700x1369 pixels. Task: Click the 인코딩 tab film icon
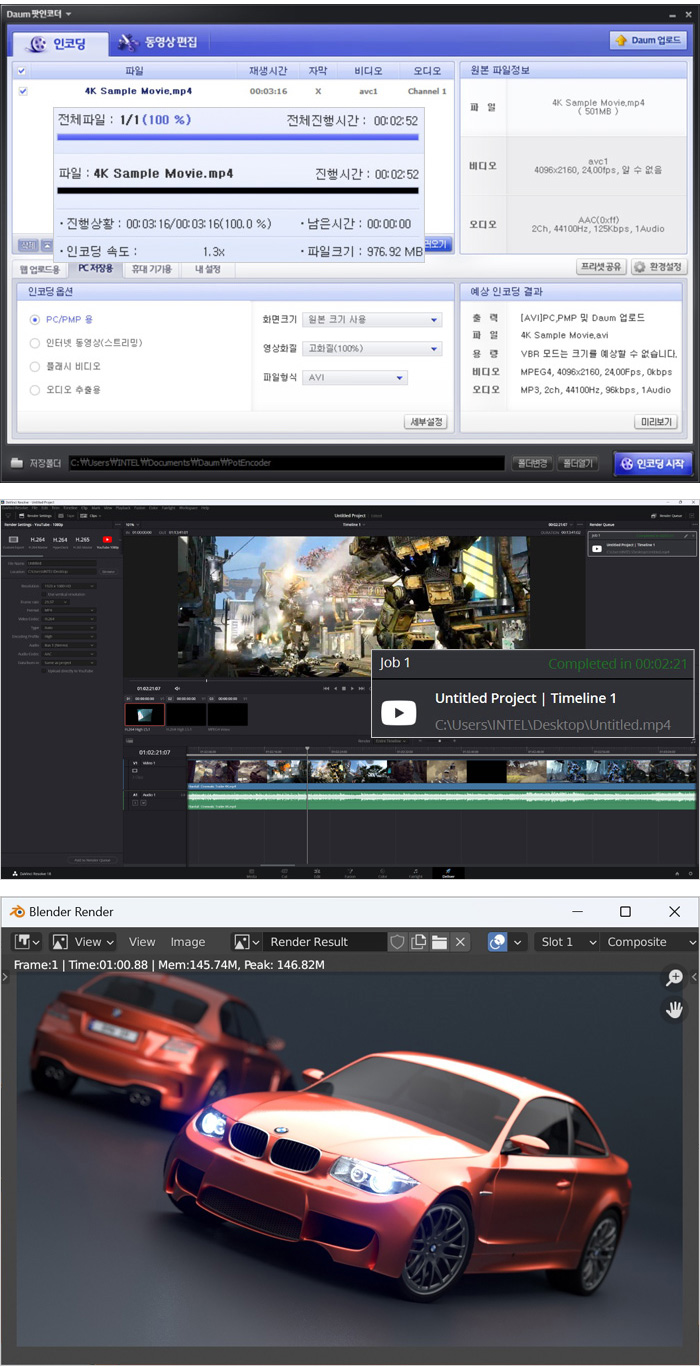(x=37, y=43)
